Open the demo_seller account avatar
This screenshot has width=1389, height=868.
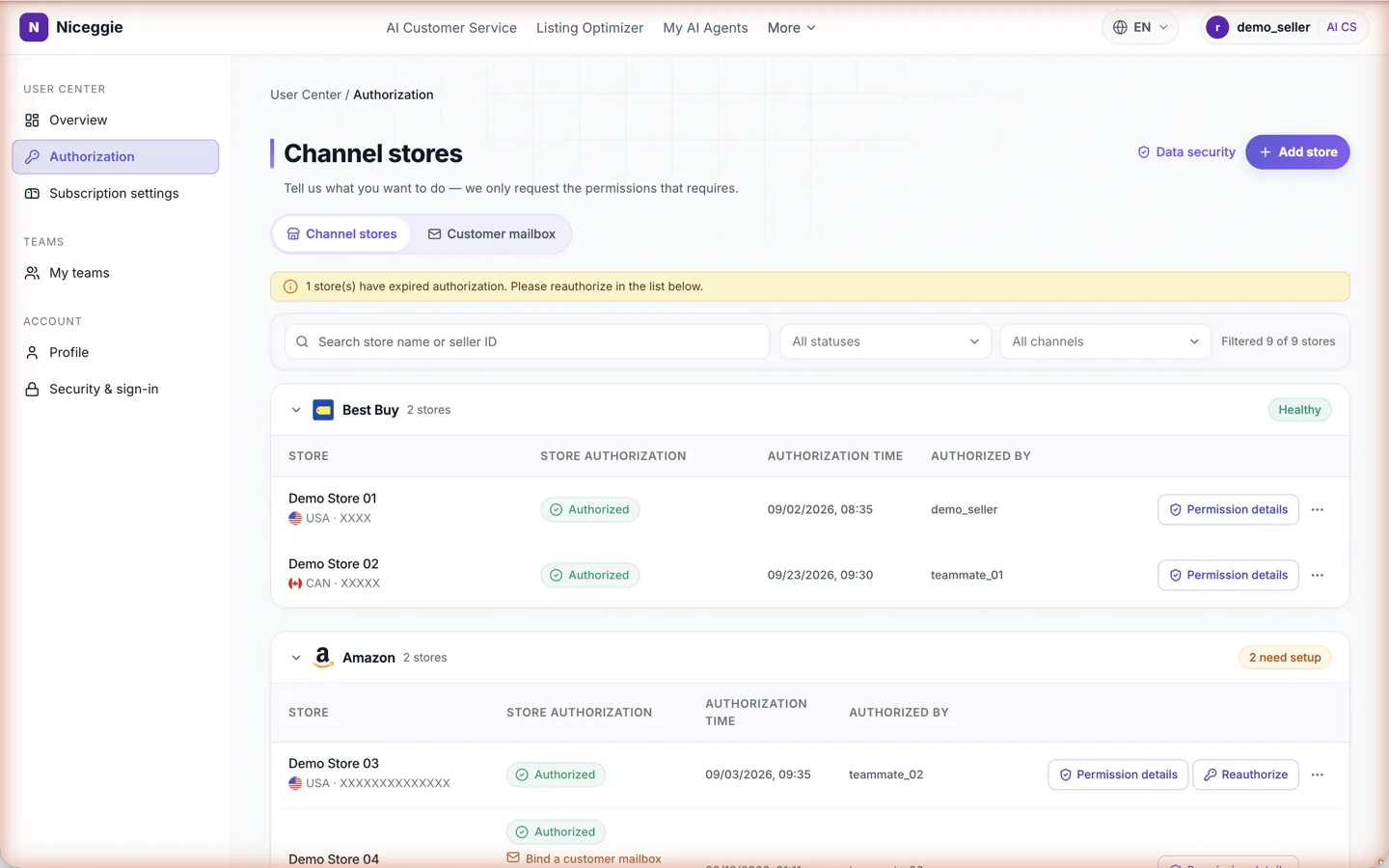[x=1217, y=27]
